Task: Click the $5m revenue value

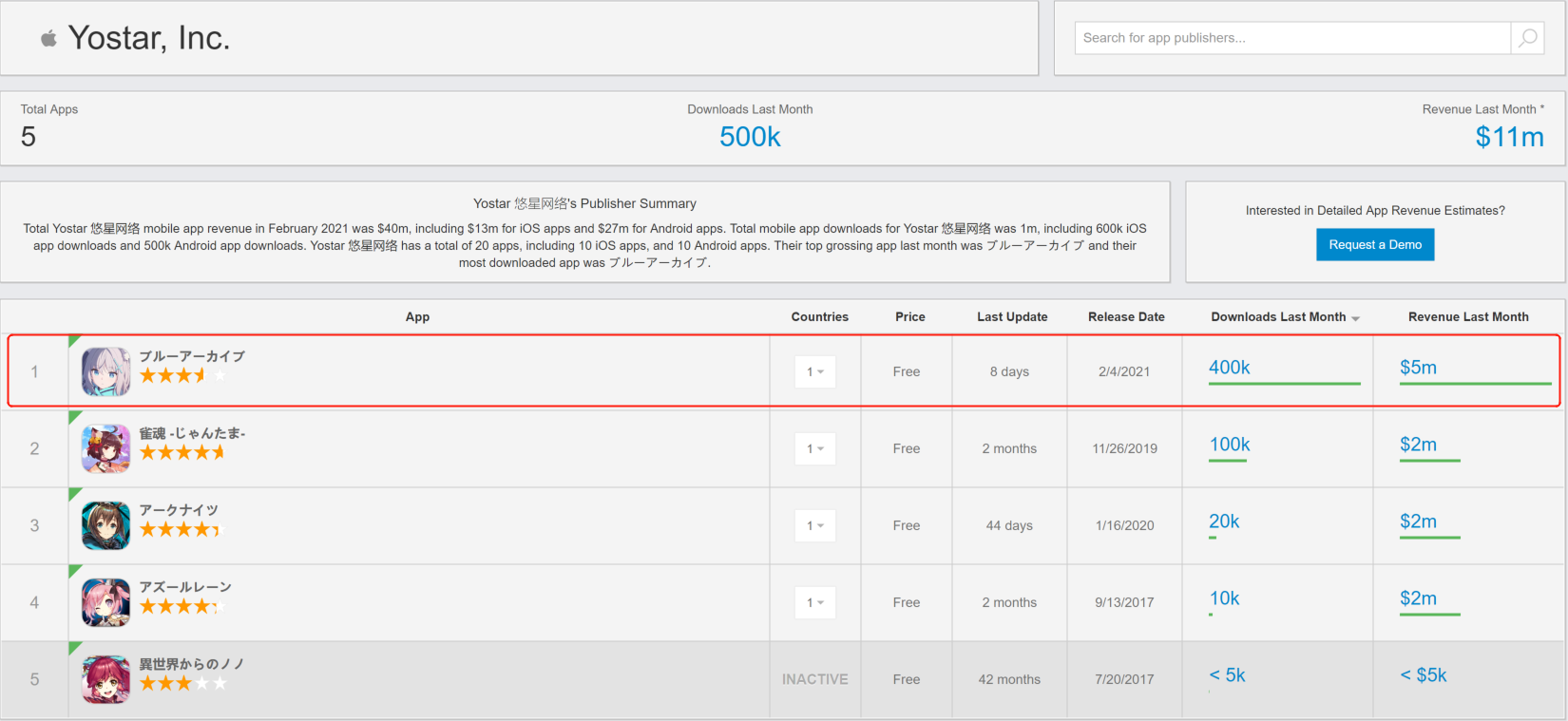Action: 1418,368
